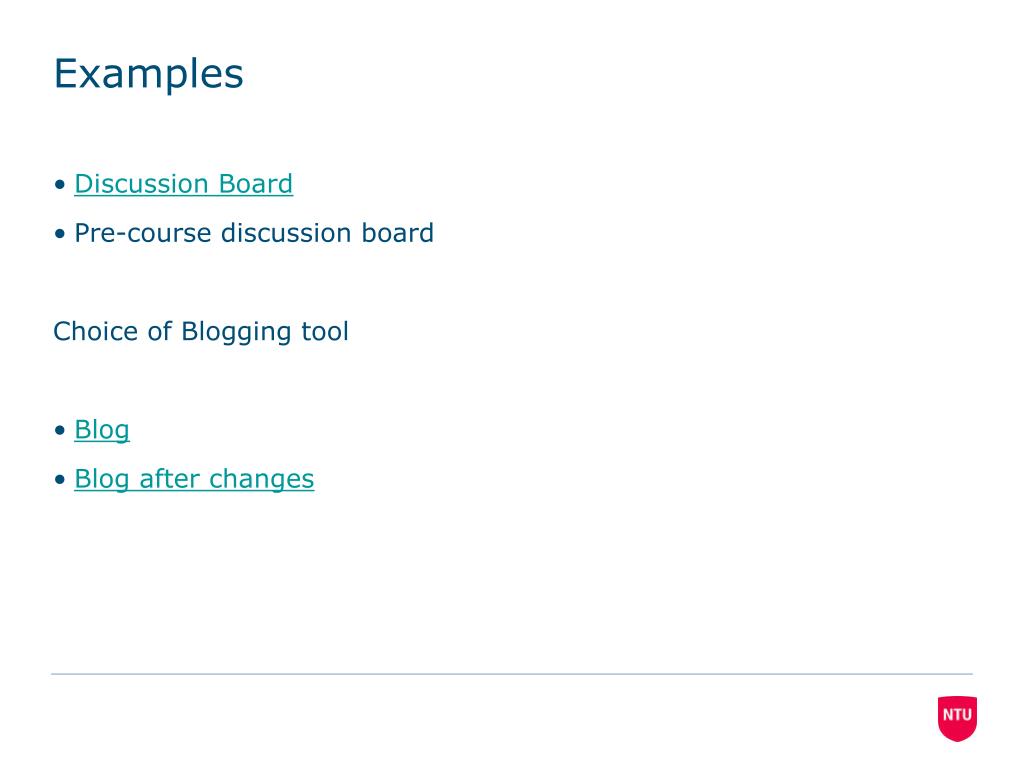Image resolution: width=1024 pixels, height=768 pixels.
Task: Click the bullet before Discussion Board
Action: pyautogui.click(x=60, y=185)
